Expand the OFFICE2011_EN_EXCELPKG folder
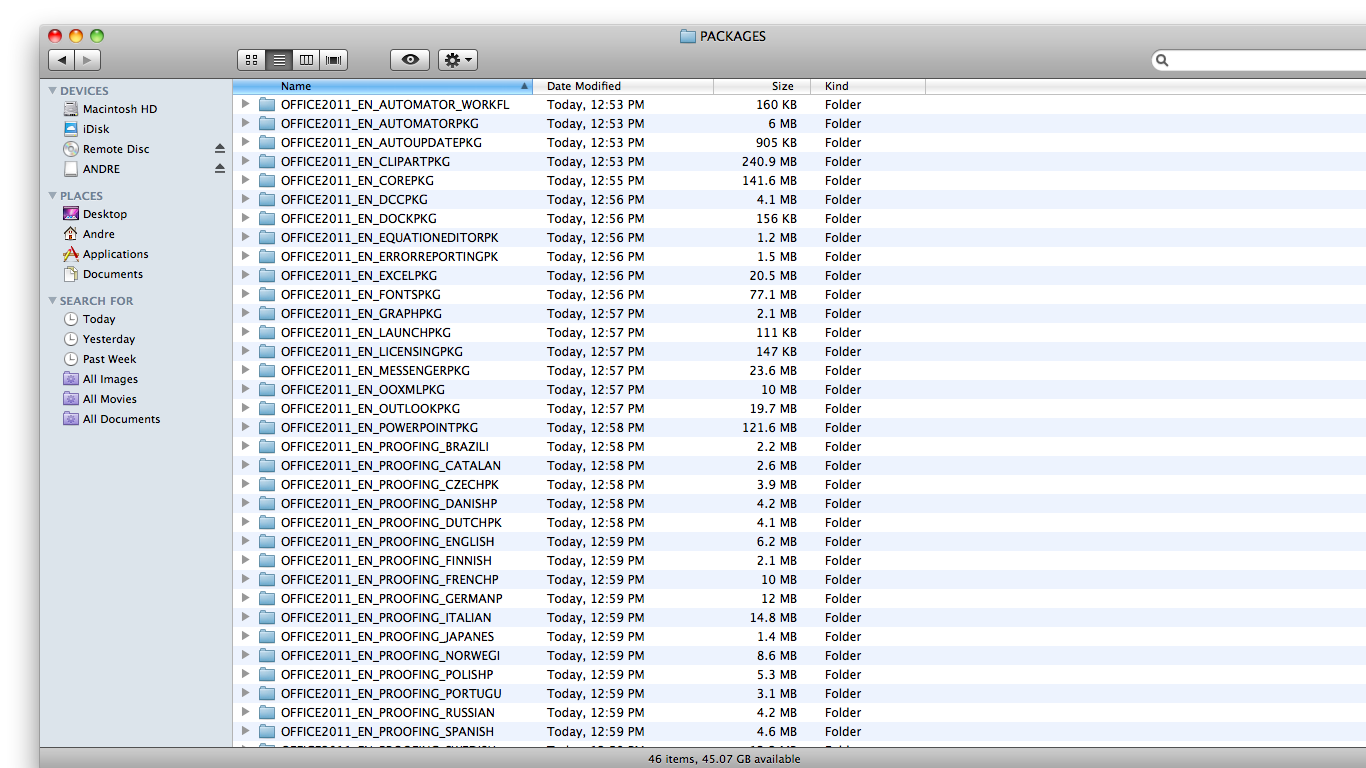 (x=245, y=275)
